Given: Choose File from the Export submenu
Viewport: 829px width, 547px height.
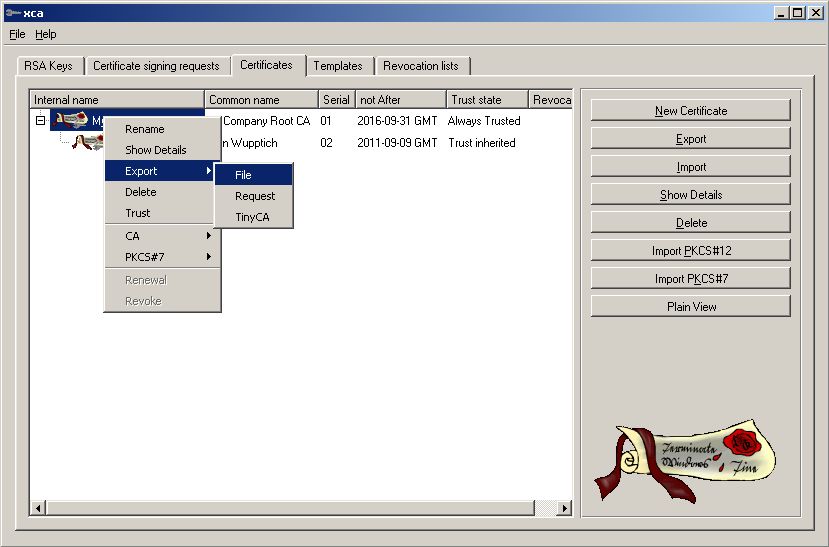Looking at the screenshot, I should [x=253, y=175].
